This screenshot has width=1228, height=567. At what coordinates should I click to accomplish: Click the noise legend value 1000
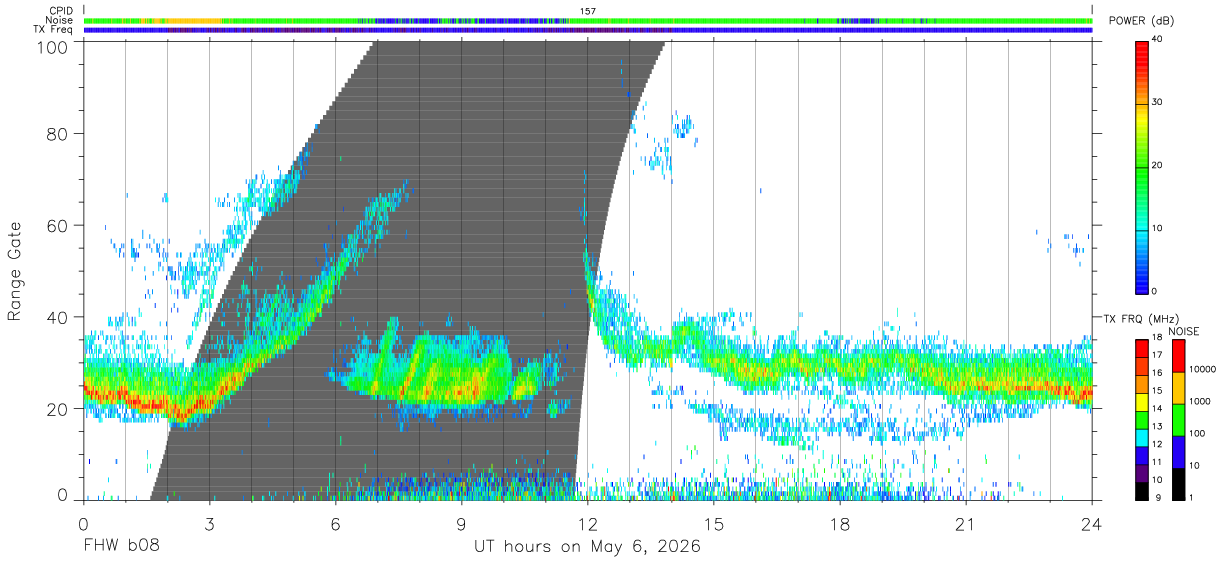pyautogui.click(x=1199, y=401)
